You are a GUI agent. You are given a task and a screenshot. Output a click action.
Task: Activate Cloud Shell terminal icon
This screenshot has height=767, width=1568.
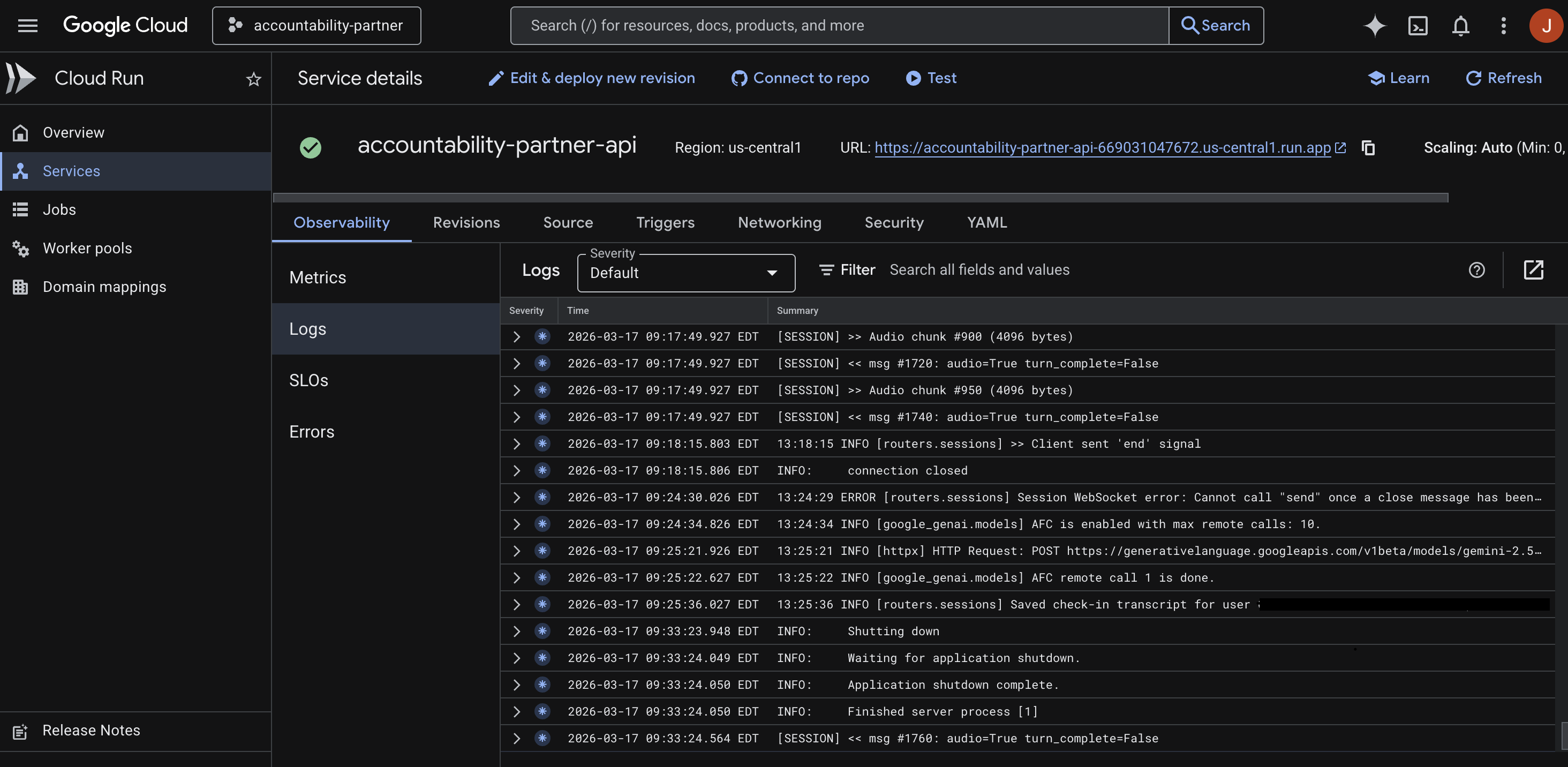click(1418, 26)
